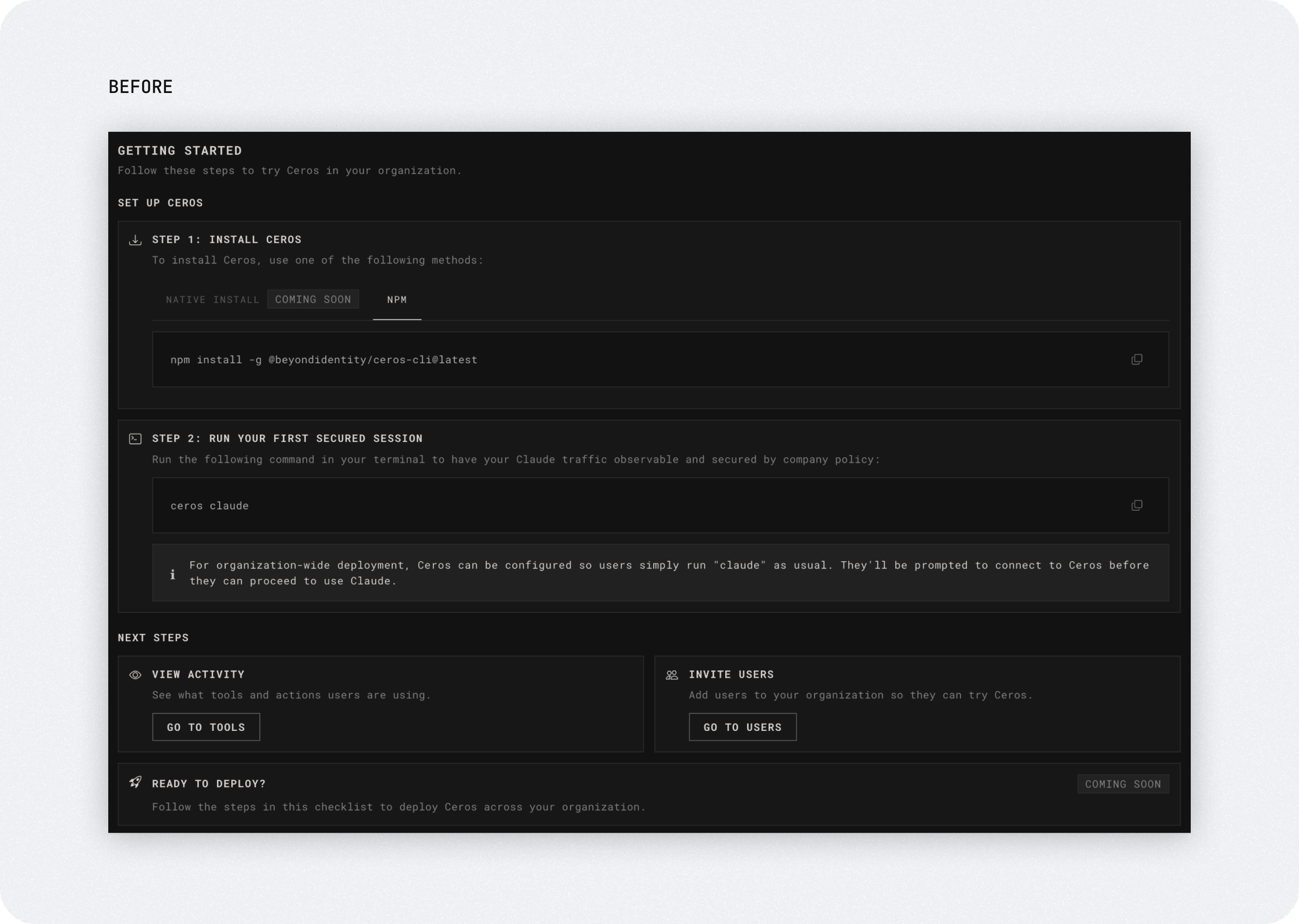Switch to the NPM tab

tap(396, 300)
